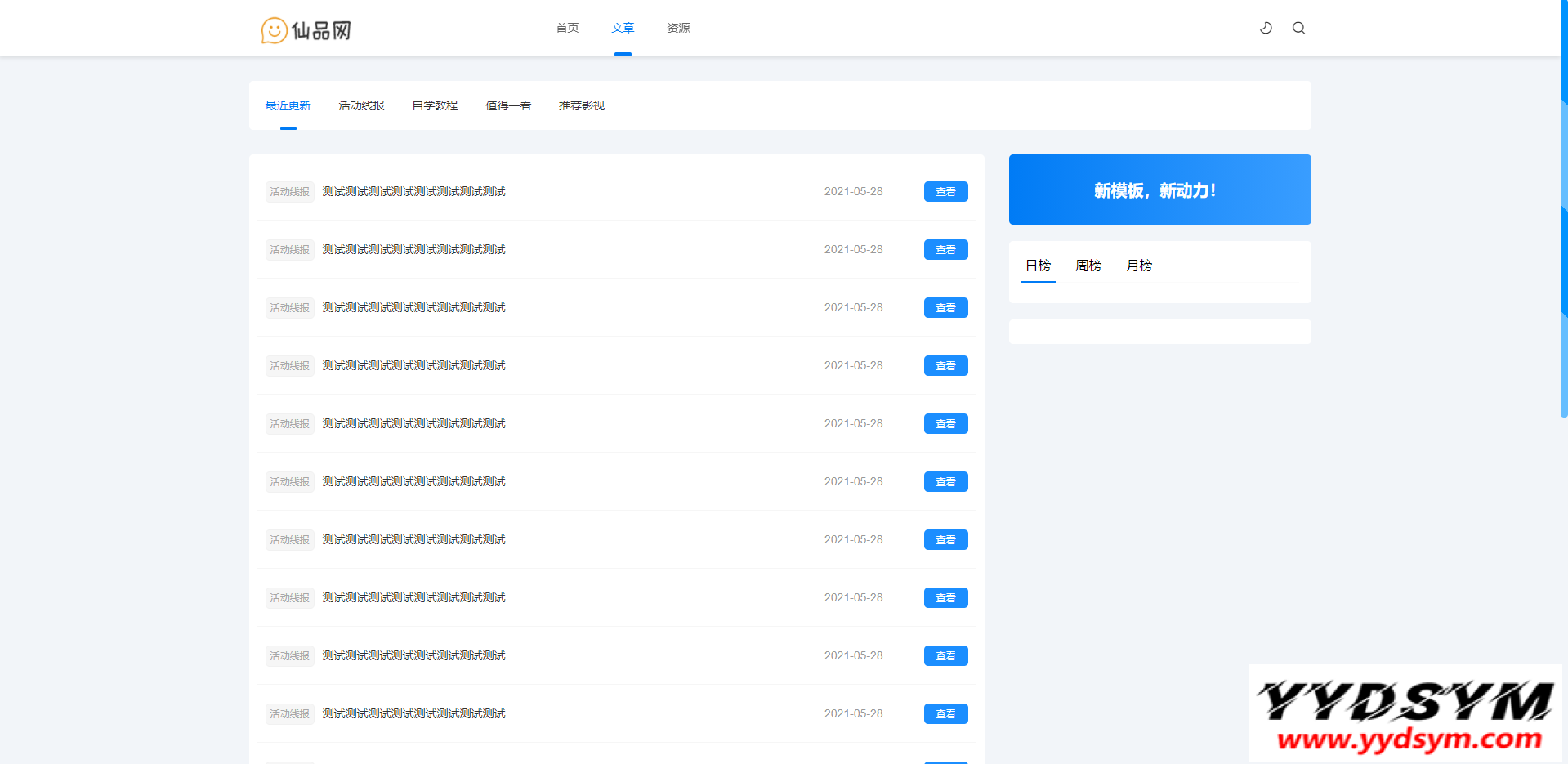
Task: Switch to the 活动线报 category tab
Action: [361, 105]
